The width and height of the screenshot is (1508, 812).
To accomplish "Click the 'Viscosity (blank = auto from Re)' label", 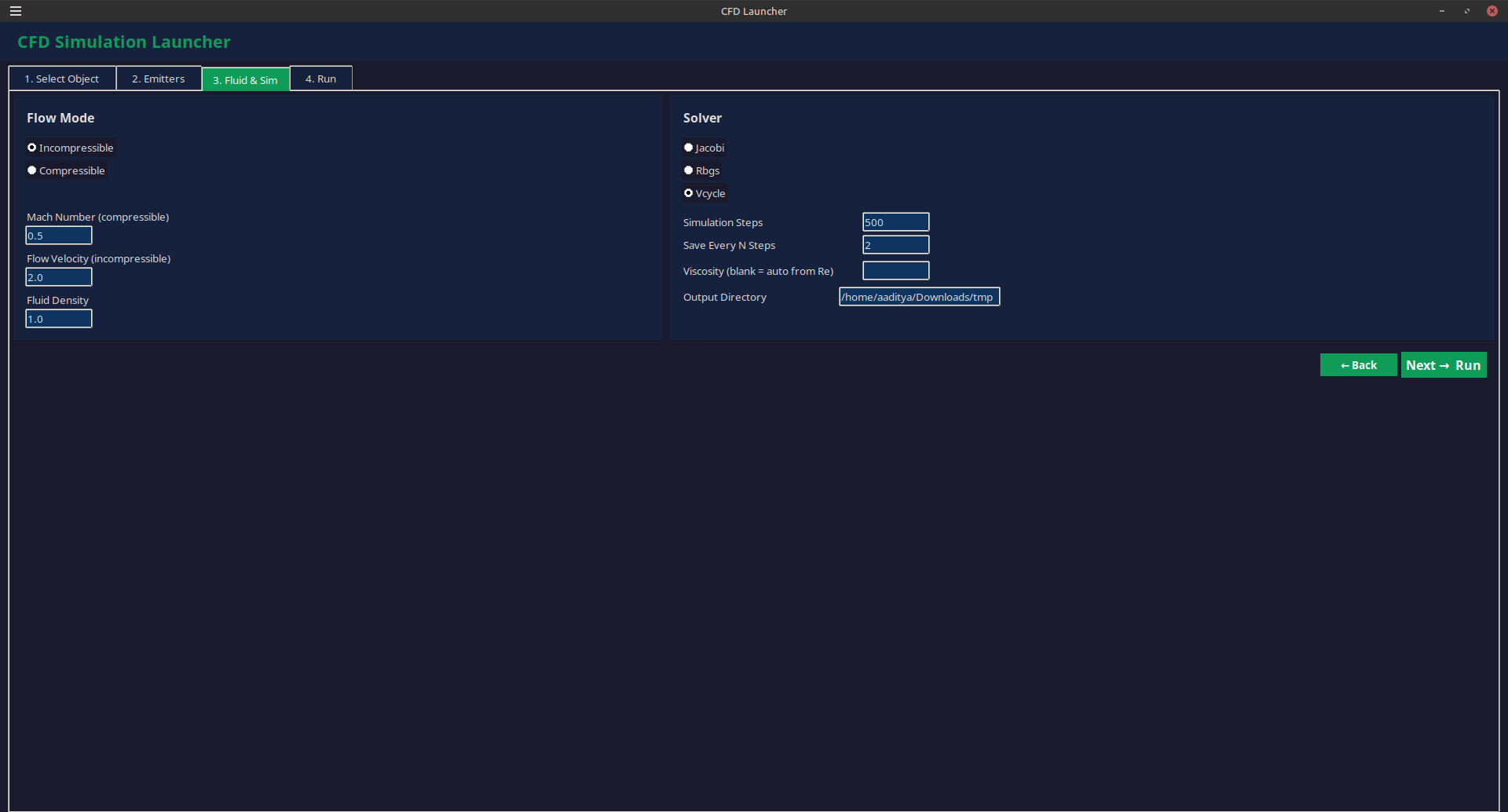I will (x=759, y=271).
